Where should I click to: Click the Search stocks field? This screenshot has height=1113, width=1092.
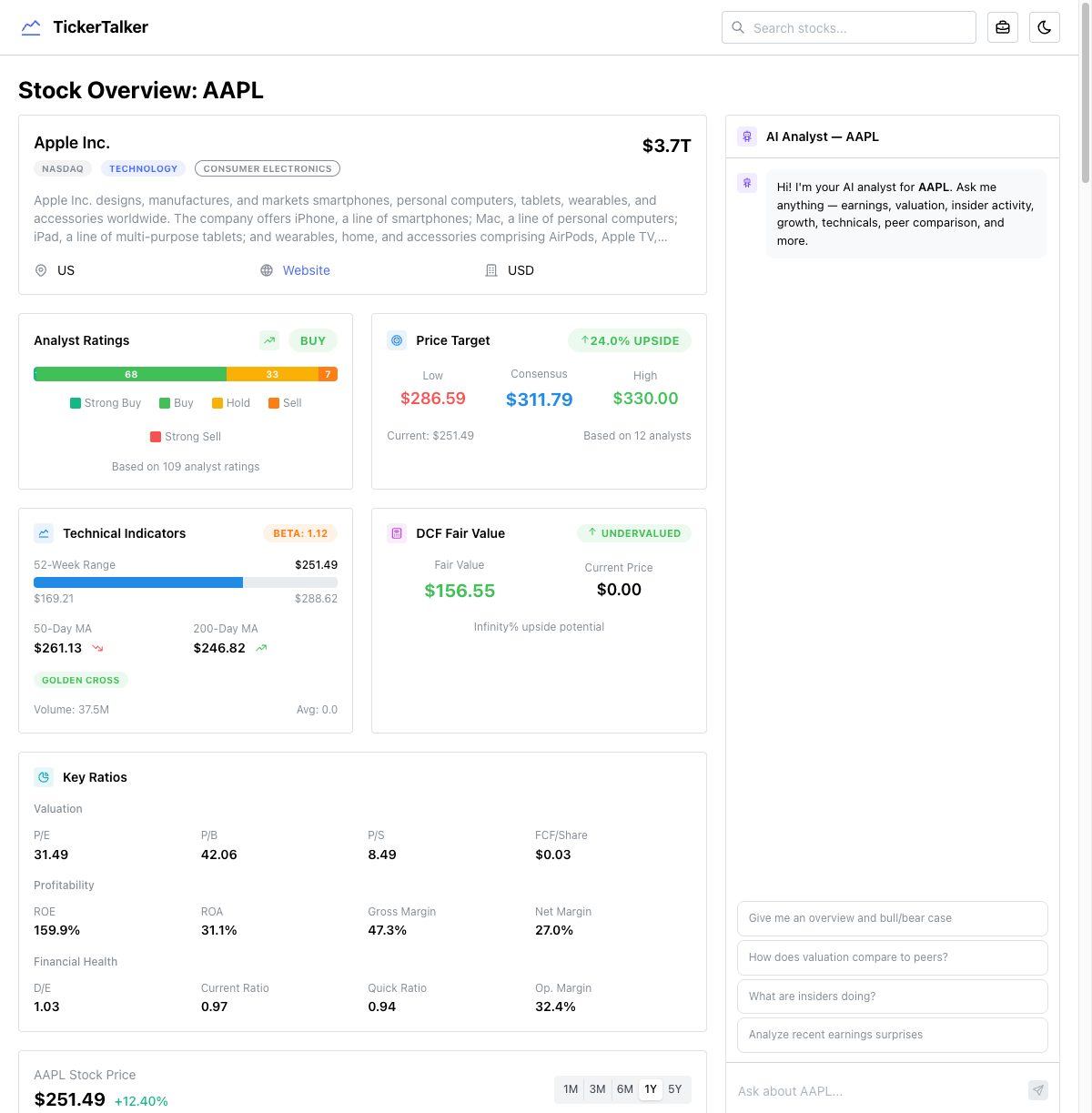point(848,27)
